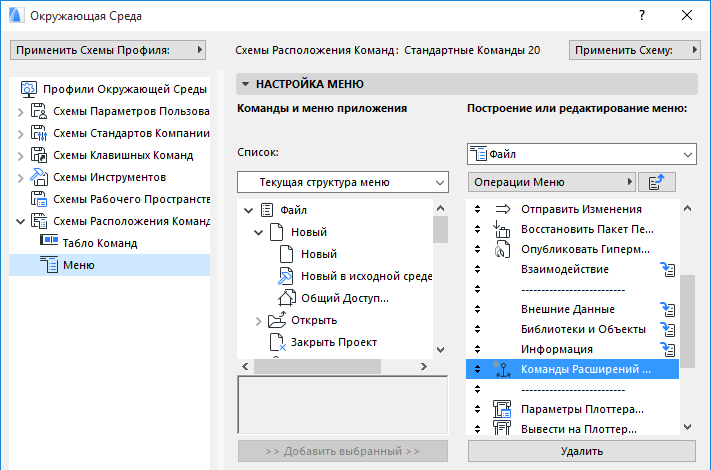The image size is (711, 470).
Task: Select Закрыть Проект in command list
Action: point(333,342)
